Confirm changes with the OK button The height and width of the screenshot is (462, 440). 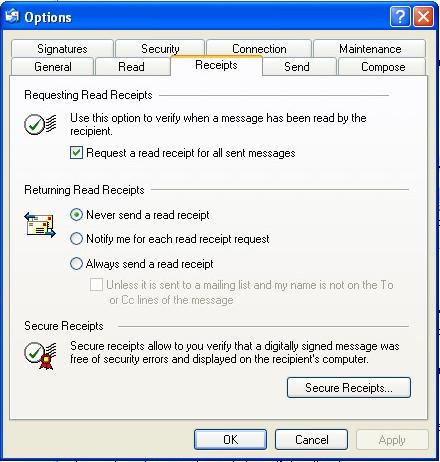(230, 439)
